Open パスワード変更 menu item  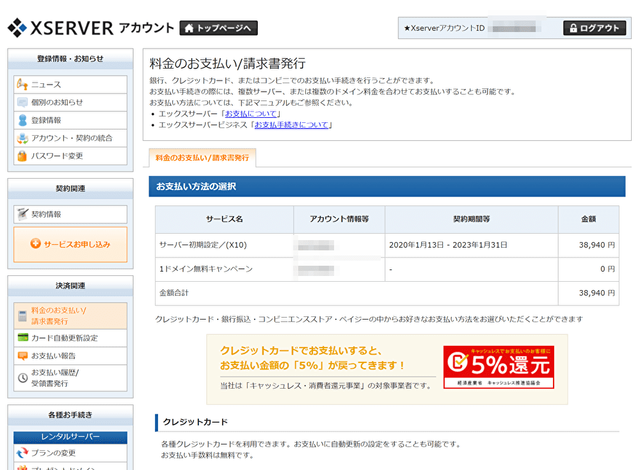coord(70,156)
